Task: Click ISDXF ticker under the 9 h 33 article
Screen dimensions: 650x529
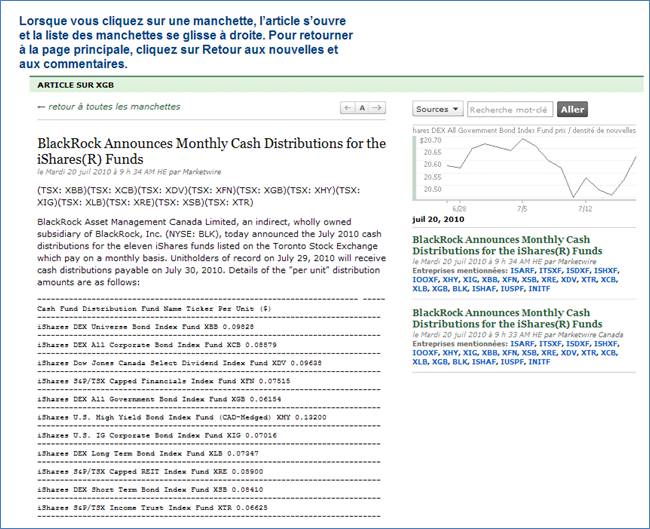Action: [x=578, y=344]
